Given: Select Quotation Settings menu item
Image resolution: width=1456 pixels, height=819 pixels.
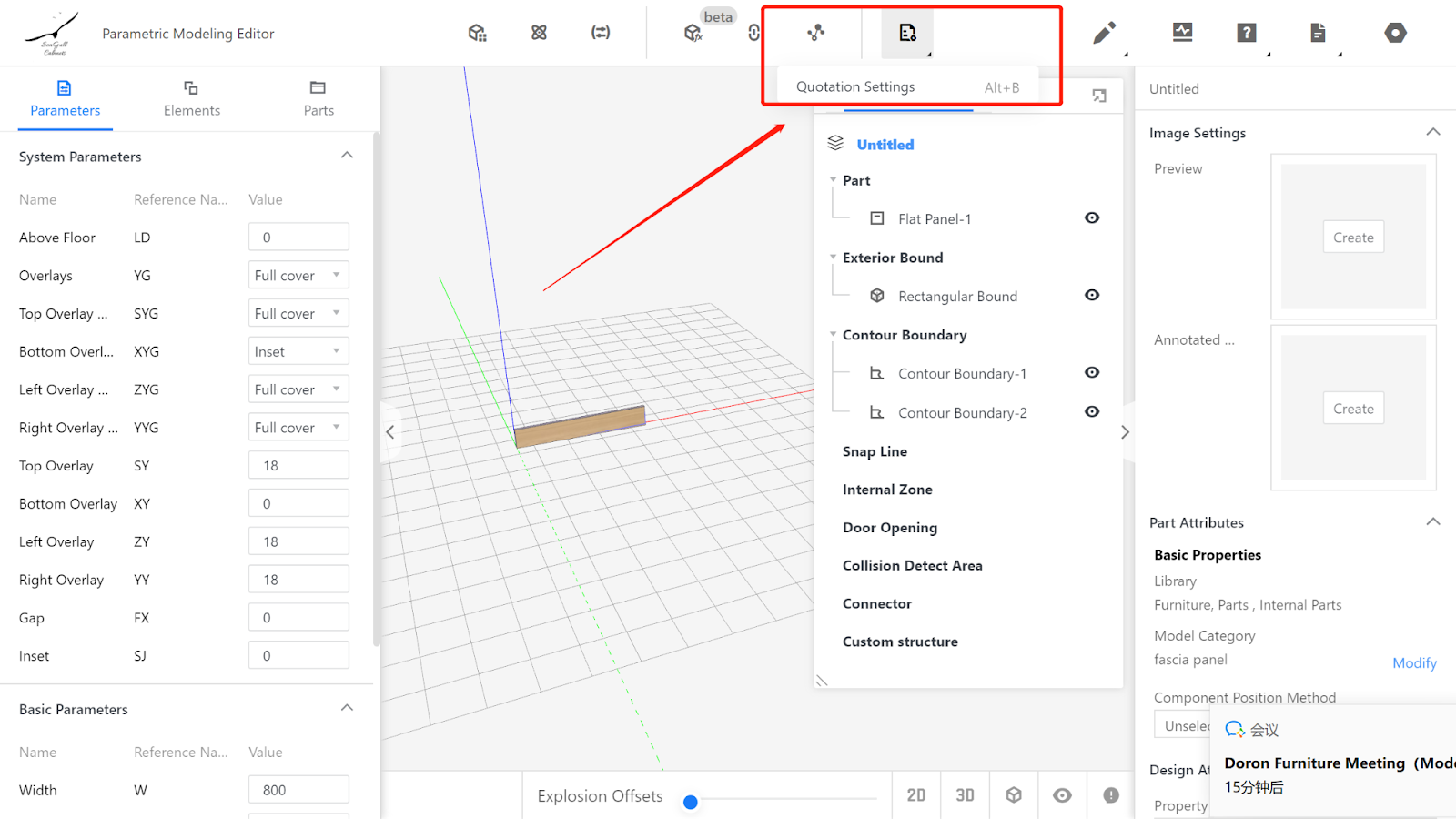Looking at the screenshot, I should tap(855, 87).
